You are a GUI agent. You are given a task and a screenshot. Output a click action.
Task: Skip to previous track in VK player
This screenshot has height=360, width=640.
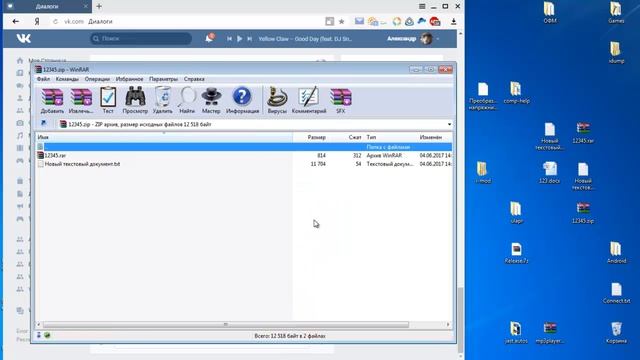(229, 39)
